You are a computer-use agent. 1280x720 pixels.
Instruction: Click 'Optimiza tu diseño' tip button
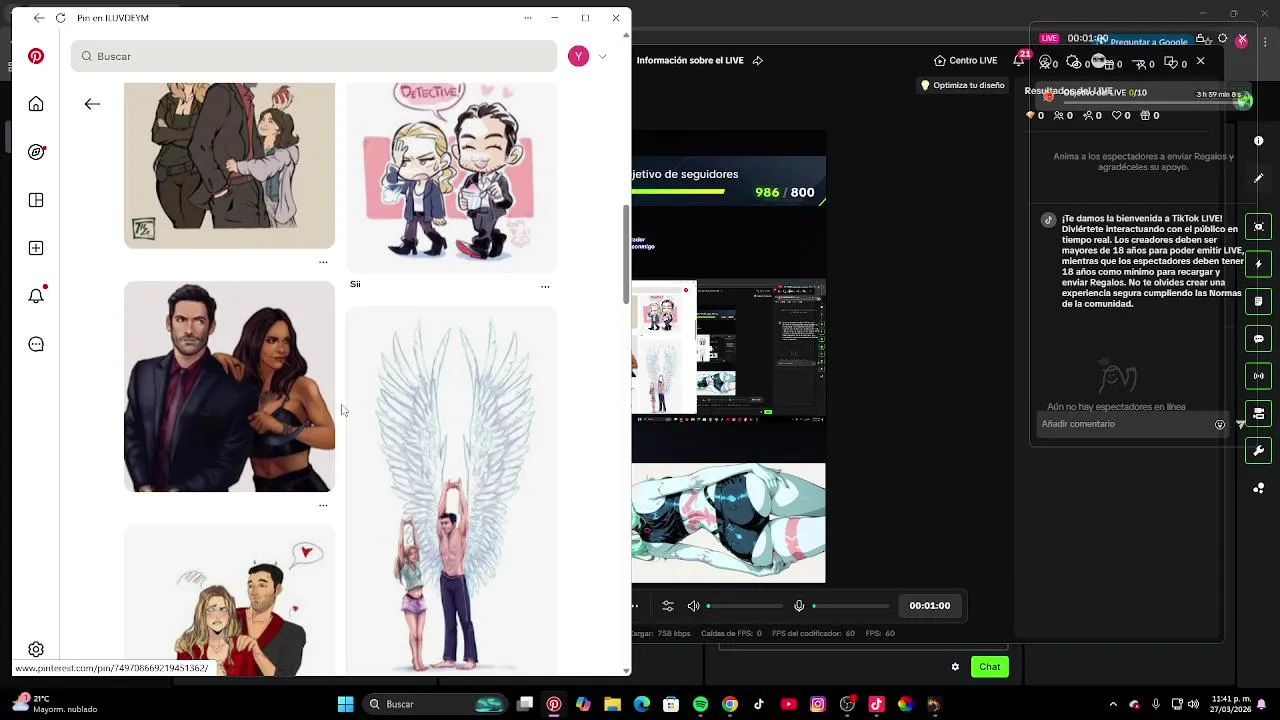(962, 85)
